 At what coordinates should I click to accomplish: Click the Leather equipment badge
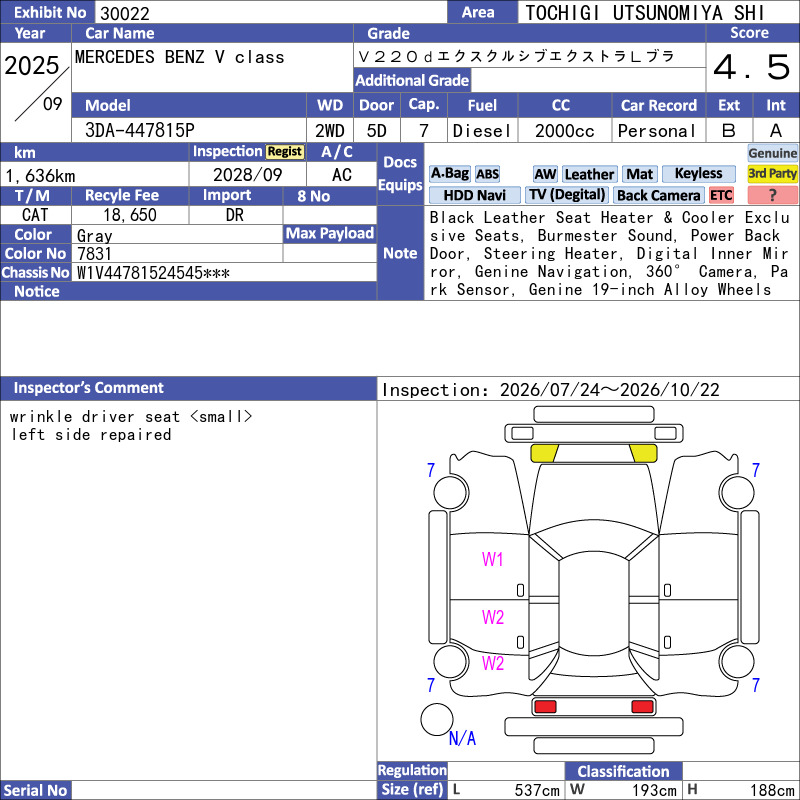click(x=590, y=174)
